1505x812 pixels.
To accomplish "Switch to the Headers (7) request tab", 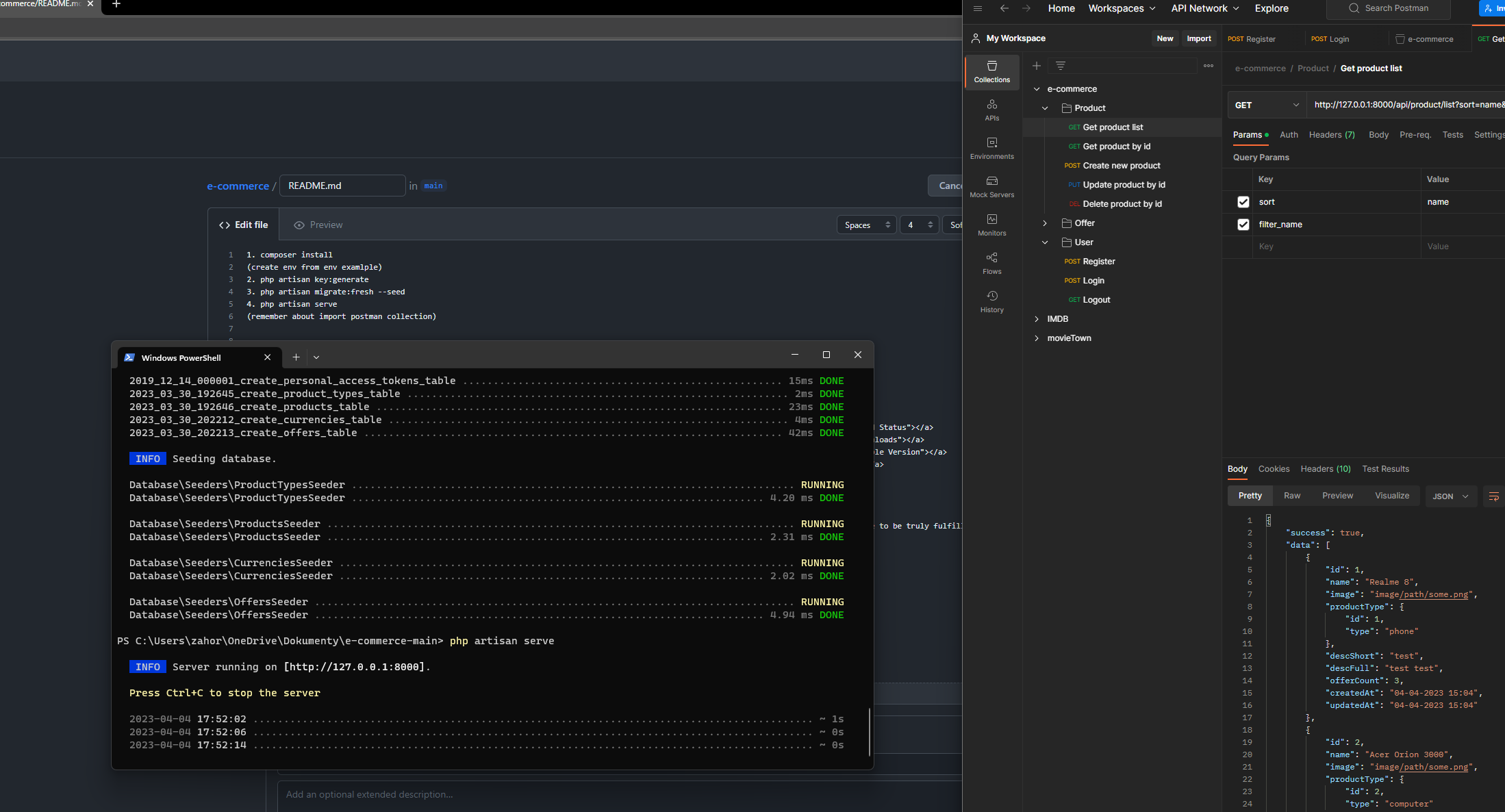I will pyautogui.click(x=1332, y=135).
